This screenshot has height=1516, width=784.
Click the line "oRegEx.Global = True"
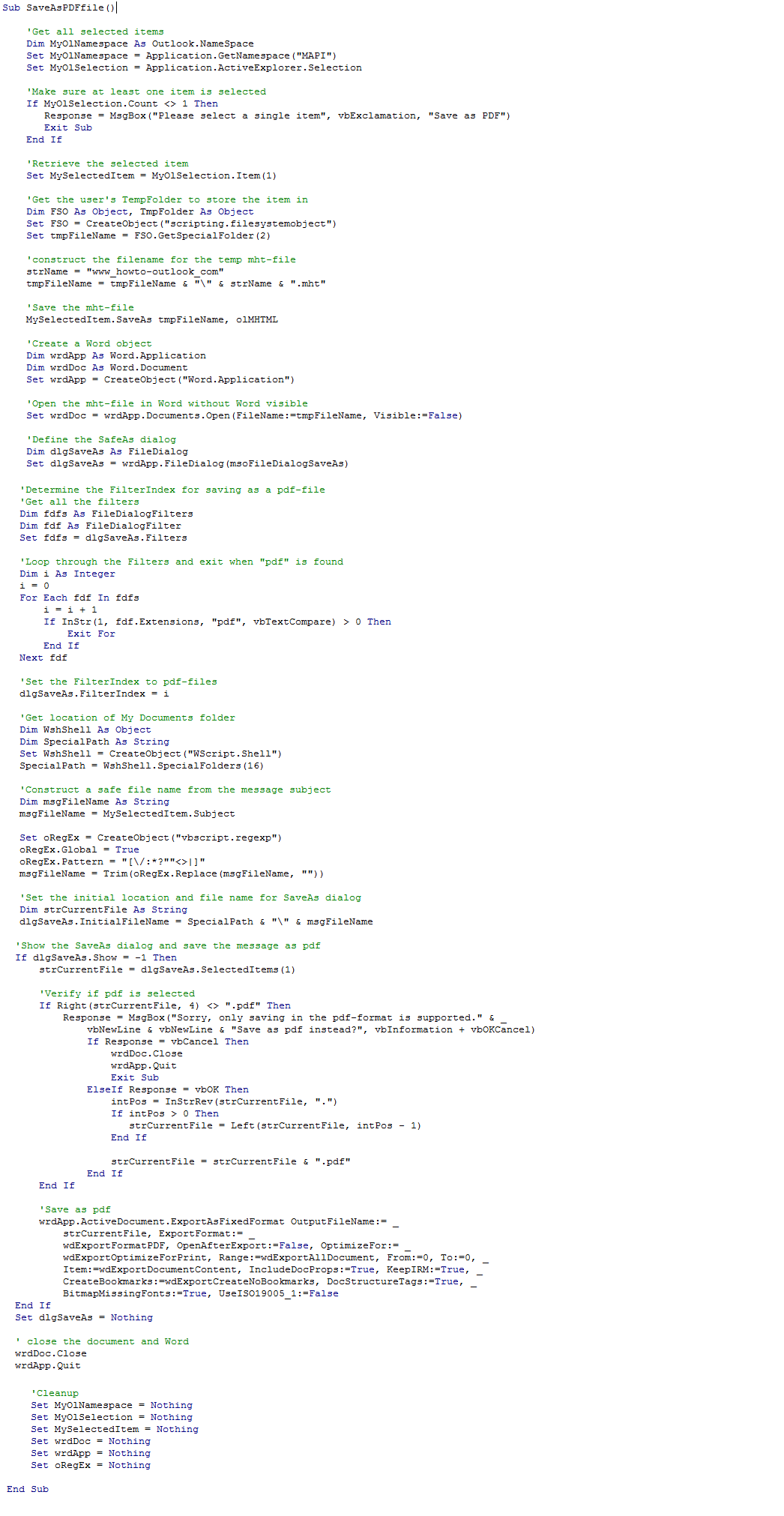click(79, 849)
